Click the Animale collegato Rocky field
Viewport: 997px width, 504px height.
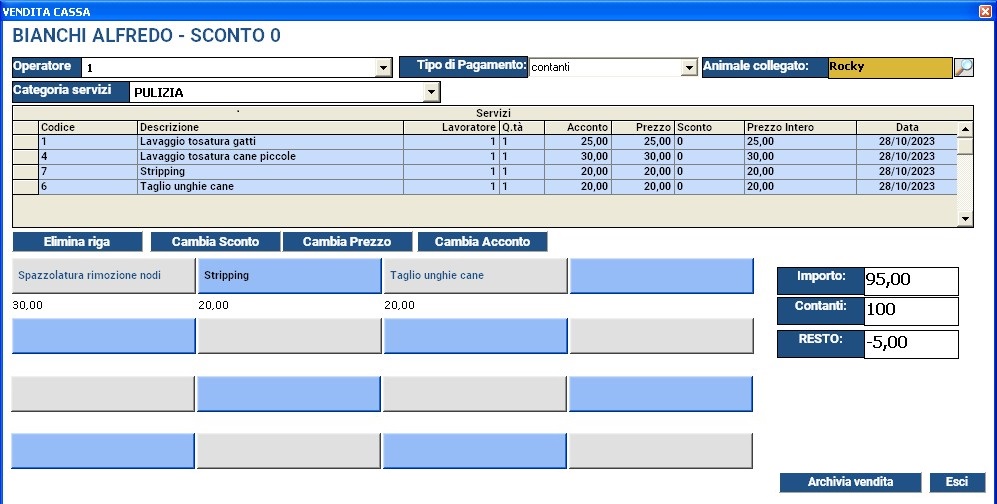pyautogui.click(x=889, y=68)
